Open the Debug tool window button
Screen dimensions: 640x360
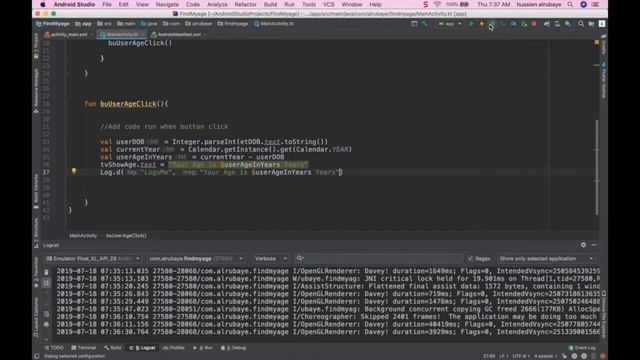coord(233,348)
